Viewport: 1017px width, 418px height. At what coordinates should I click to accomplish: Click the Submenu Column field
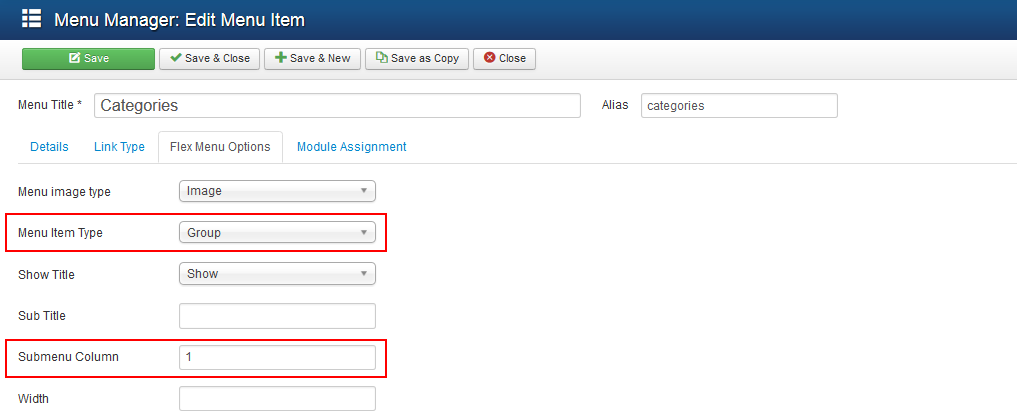click(277, 357)
